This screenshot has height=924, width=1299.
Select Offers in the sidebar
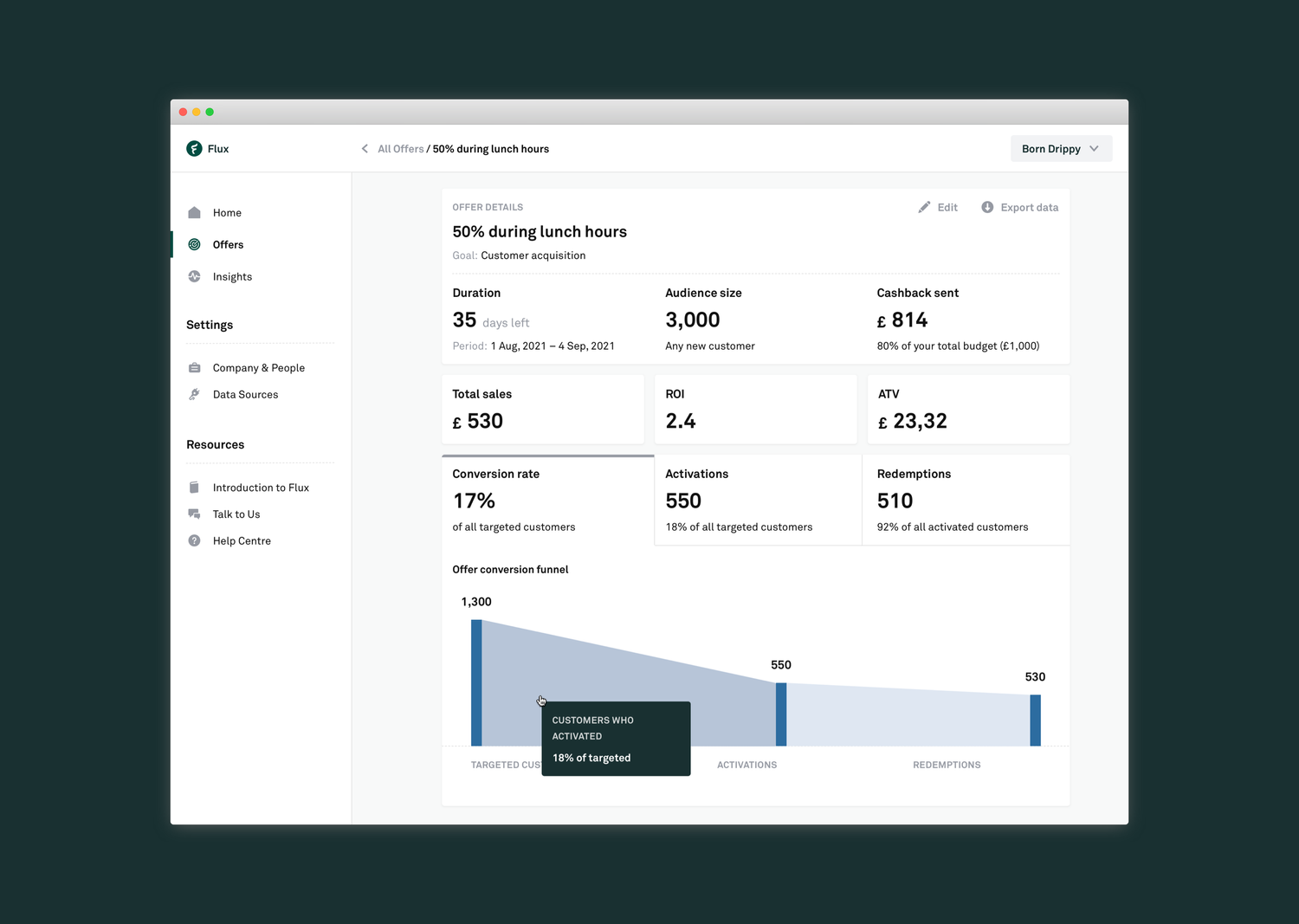228,245
